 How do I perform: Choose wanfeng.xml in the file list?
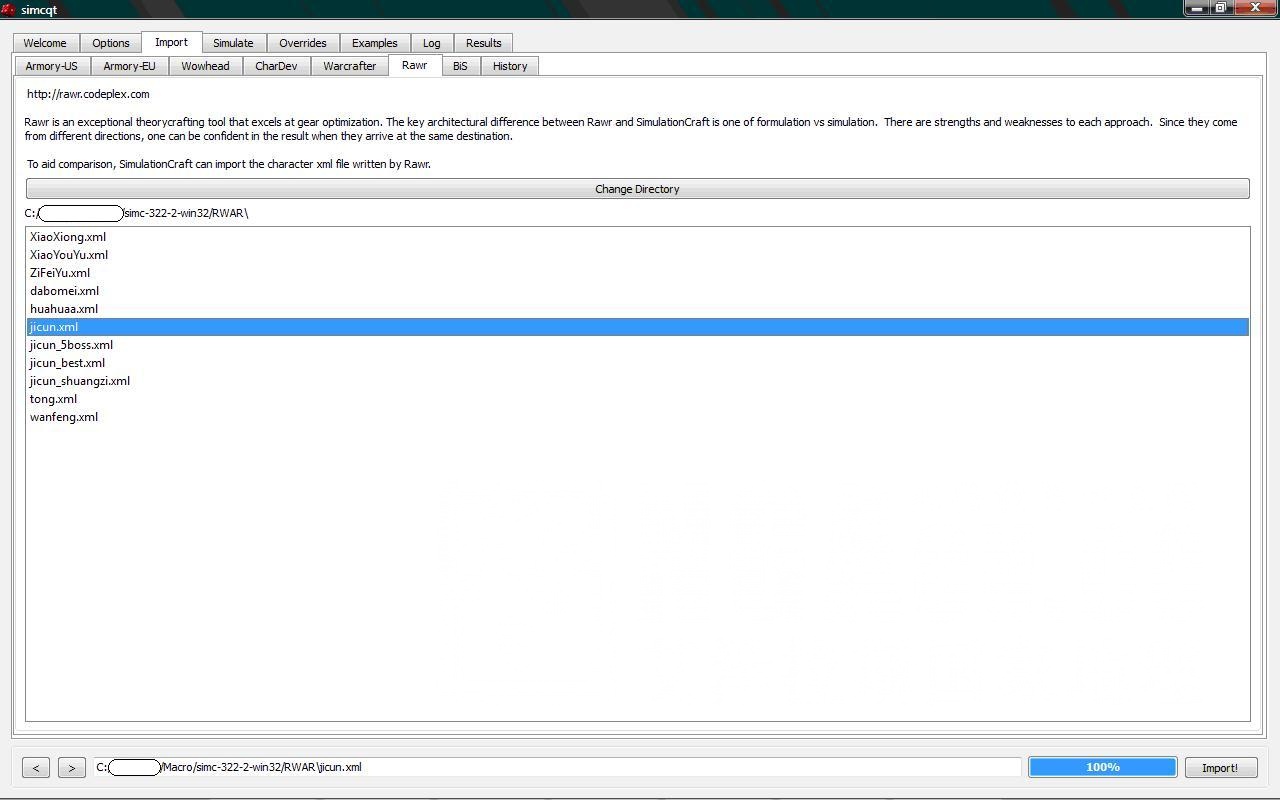point(64,417)
